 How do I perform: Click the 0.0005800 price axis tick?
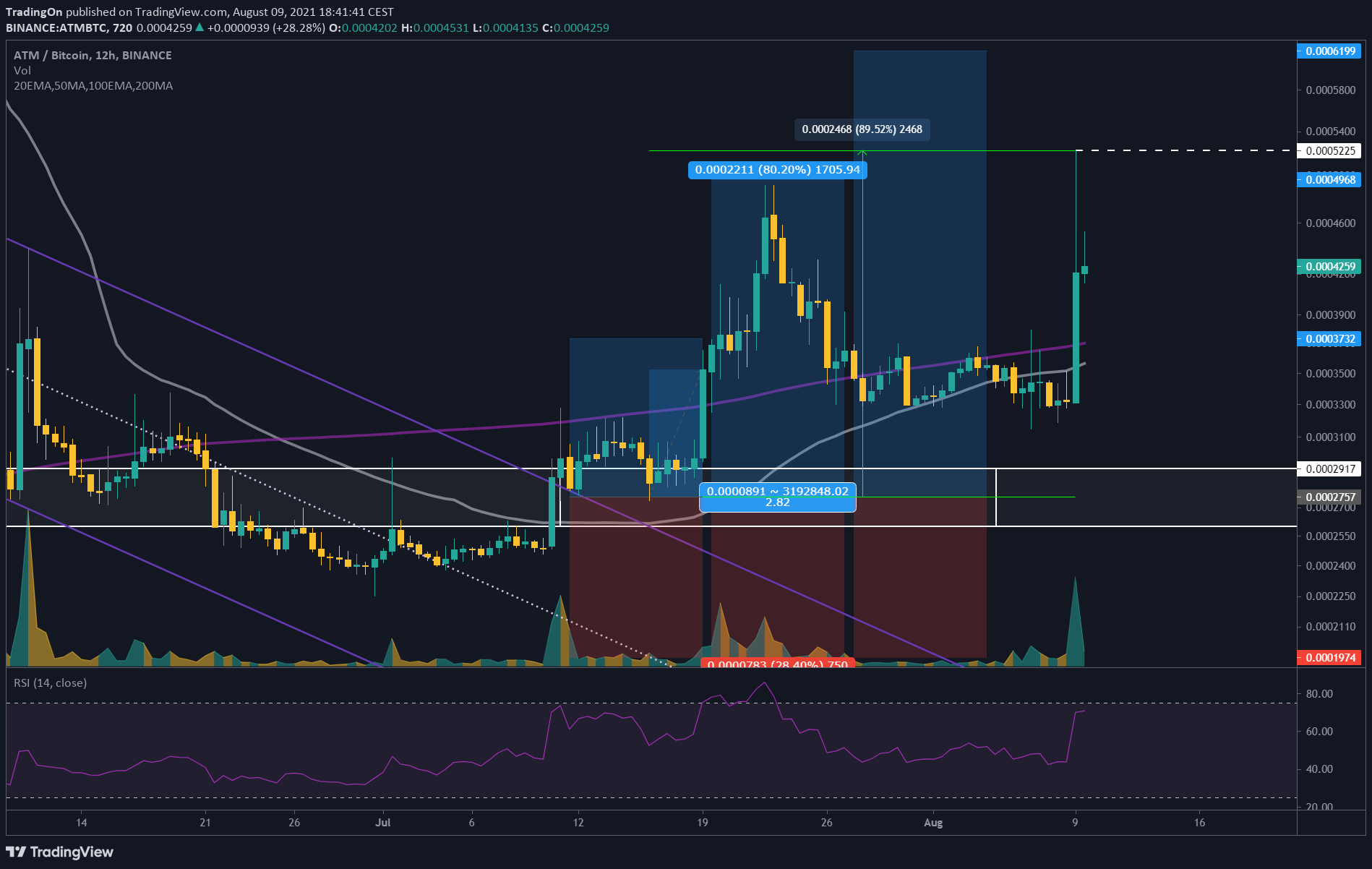[x=1330, y=90]
